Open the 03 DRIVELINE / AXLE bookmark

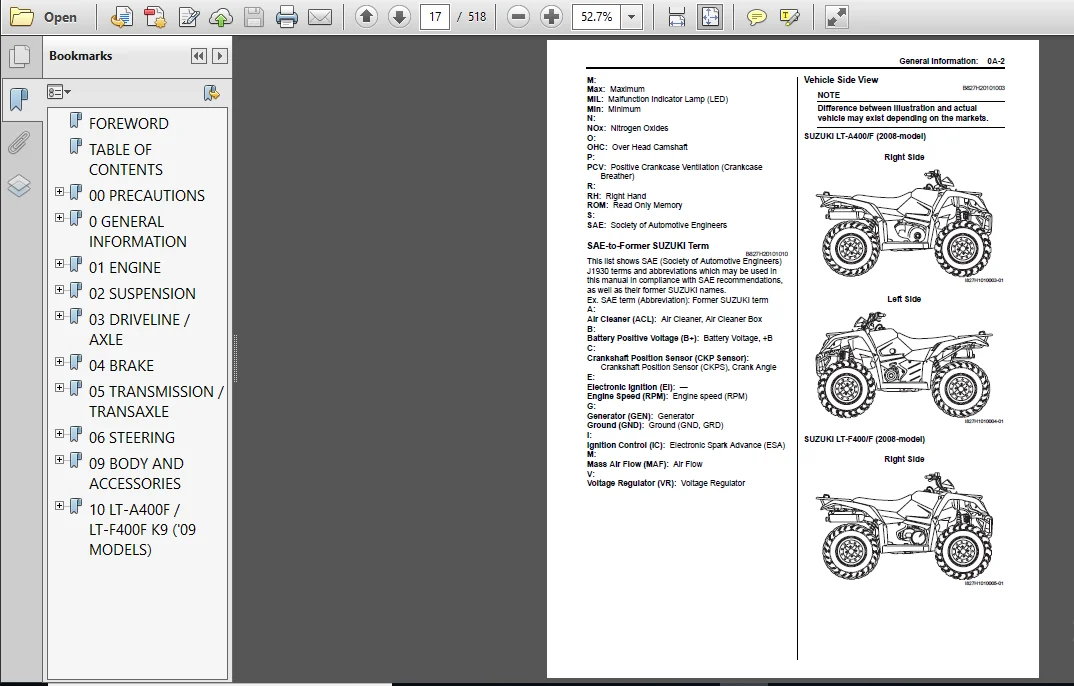[x=139, y=329]
